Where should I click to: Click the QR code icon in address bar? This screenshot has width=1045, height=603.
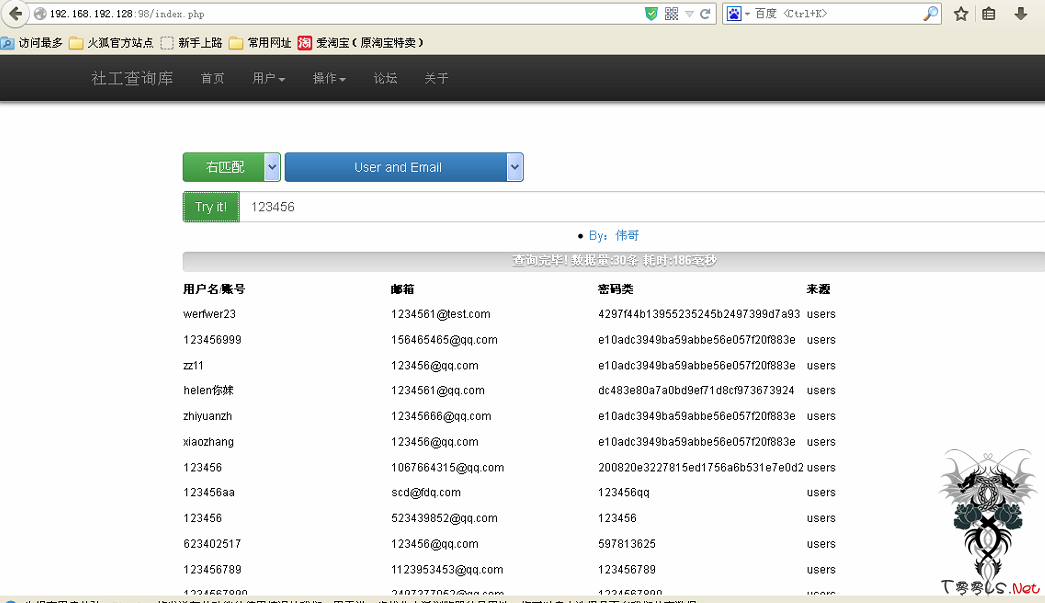click(671, 14)
